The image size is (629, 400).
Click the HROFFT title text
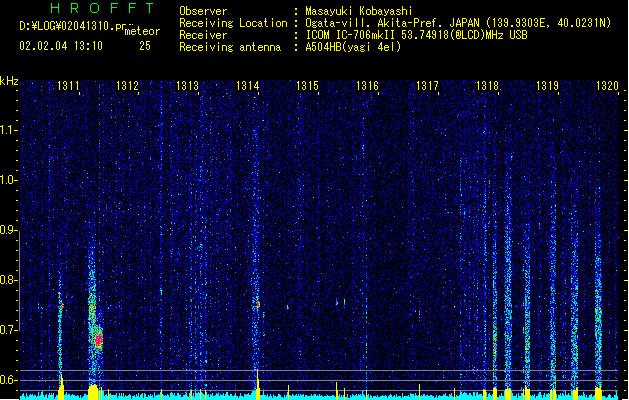click(102, 8)
